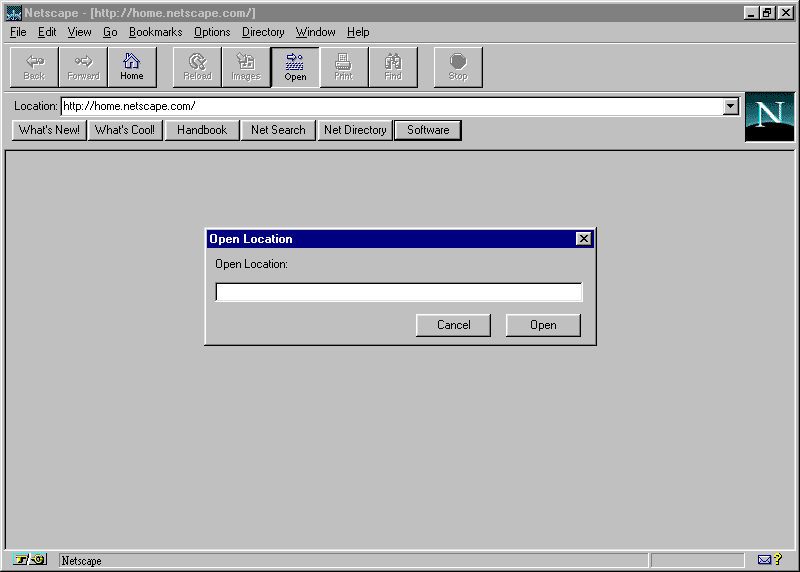Click the Images toolbar button
Viewport: 800px width, 572px height.
[246, 67]
